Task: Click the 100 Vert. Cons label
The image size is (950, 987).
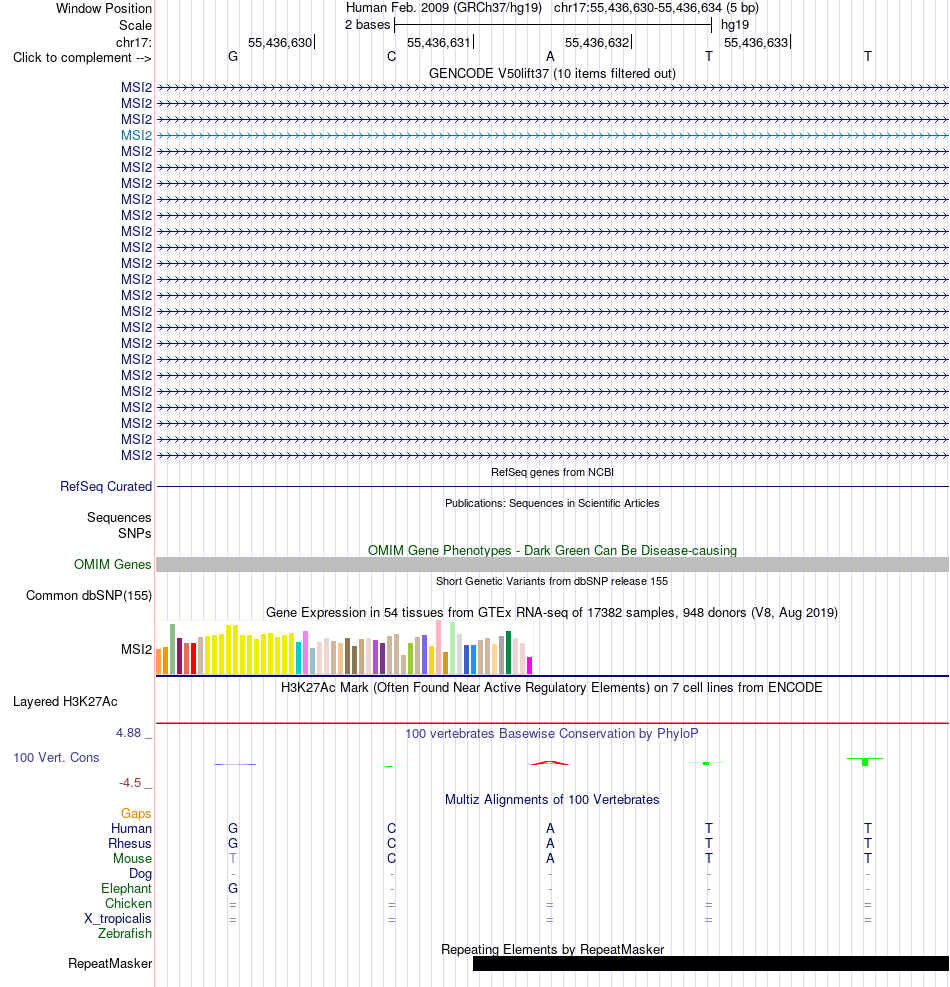Action: coord(57,757)
